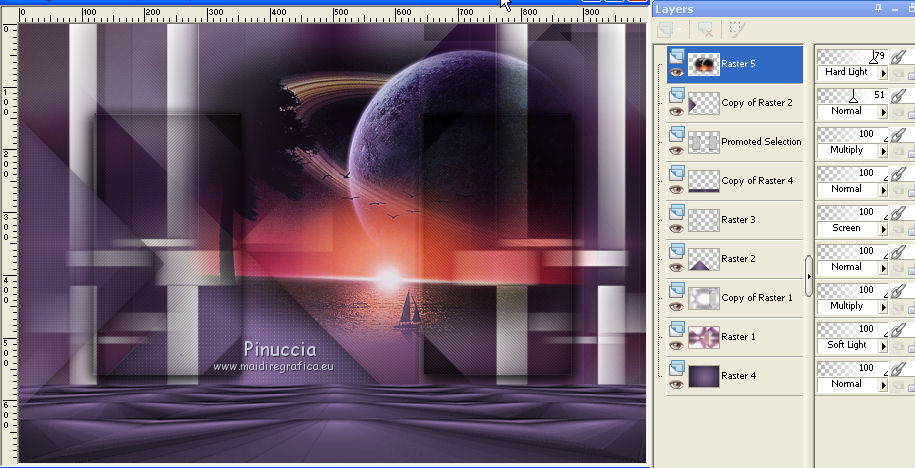
Task: Open blend mode dropdown for Raster 2
Action: pos(883,268)
